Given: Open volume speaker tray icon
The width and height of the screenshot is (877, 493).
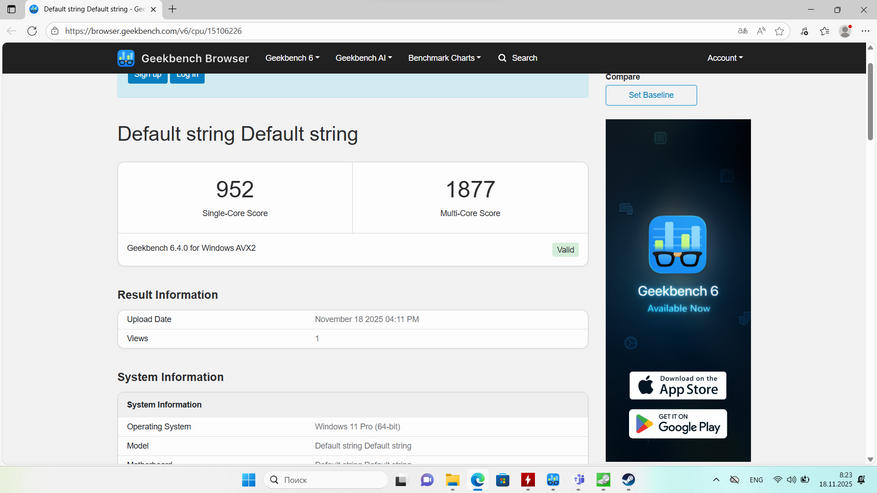Looking at the screenshot, I should point(791,480).
